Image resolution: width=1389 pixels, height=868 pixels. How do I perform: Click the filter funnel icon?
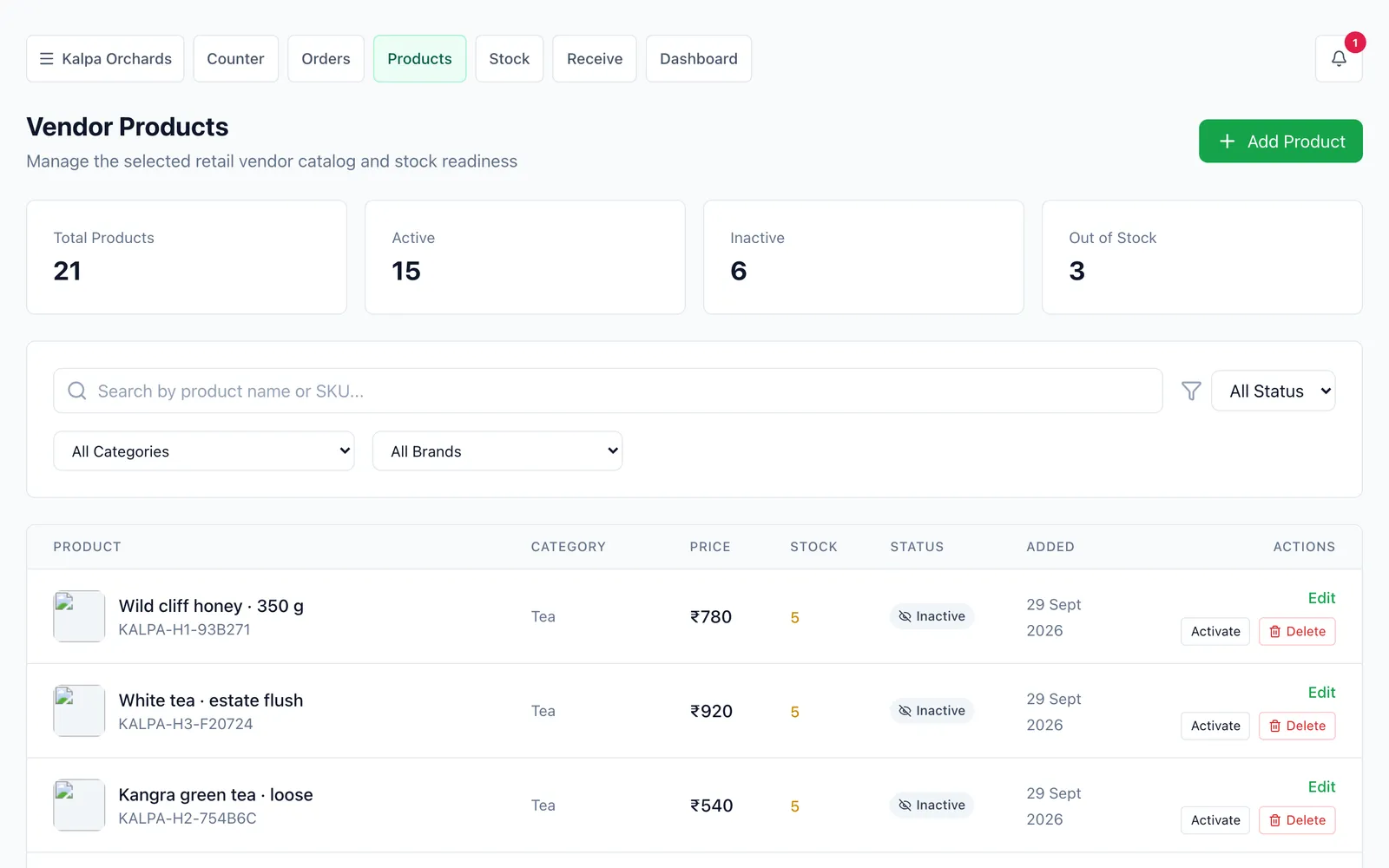point(1191,391)
